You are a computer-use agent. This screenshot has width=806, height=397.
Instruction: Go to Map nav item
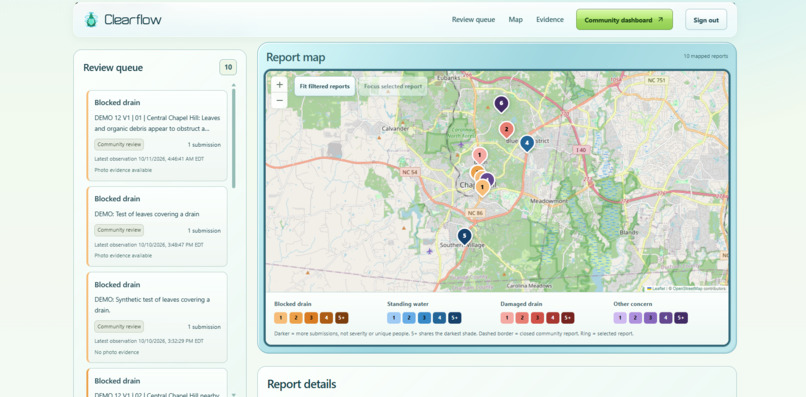(x=516, y=20)
